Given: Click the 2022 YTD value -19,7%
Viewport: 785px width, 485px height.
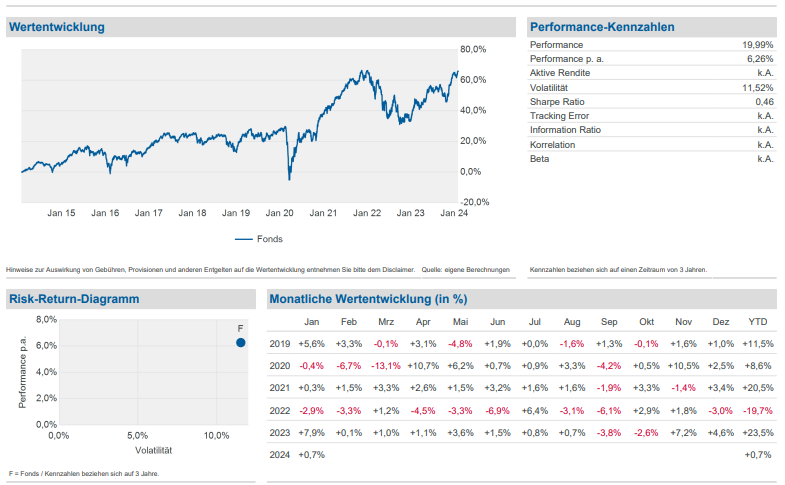Looking at the screenshot, I should [756, 410].
